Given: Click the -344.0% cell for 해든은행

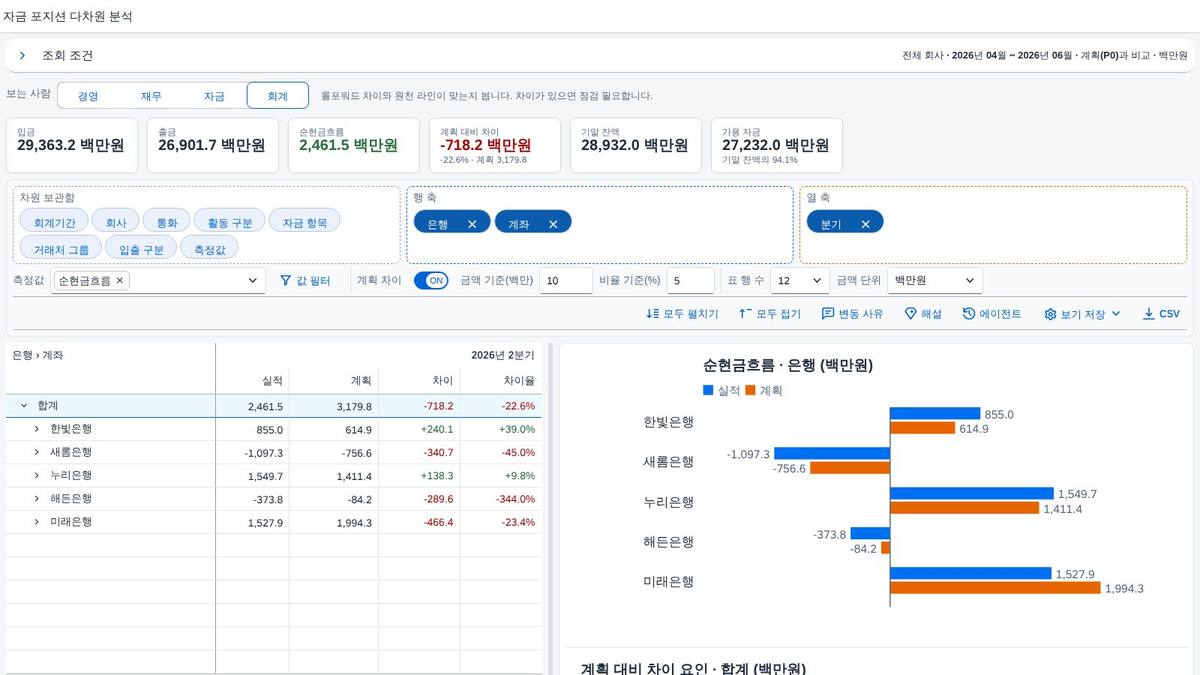Looking at the screenshot, I should (x=501, y=499).
